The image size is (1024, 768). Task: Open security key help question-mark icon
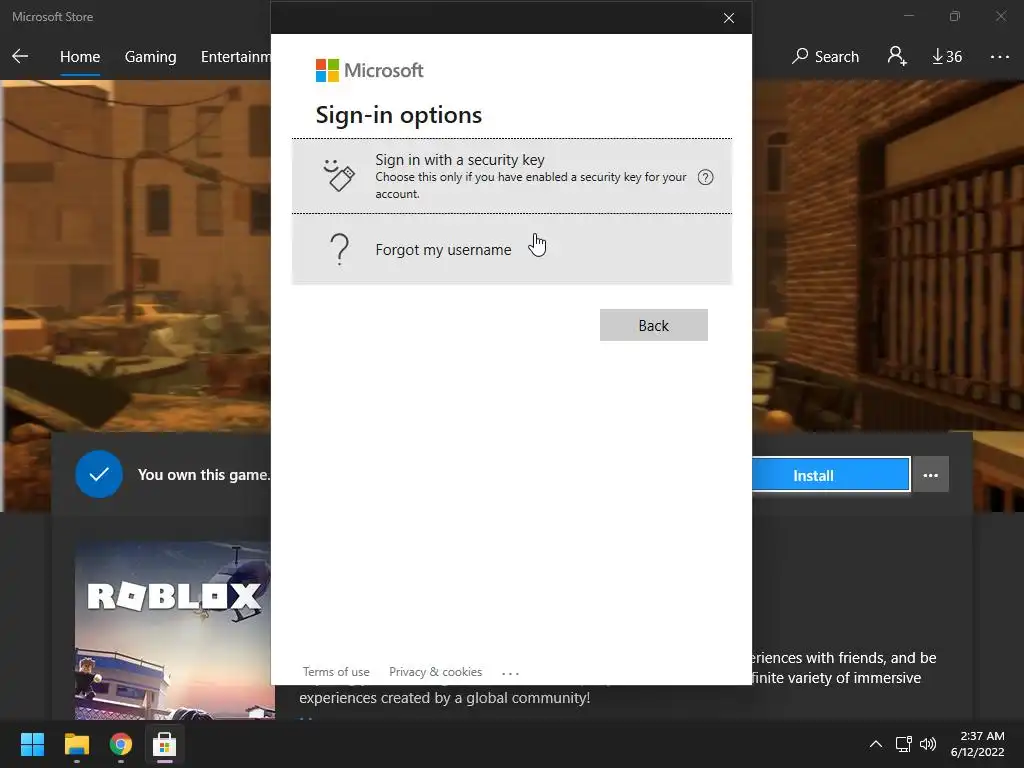[x=705, y=177]
